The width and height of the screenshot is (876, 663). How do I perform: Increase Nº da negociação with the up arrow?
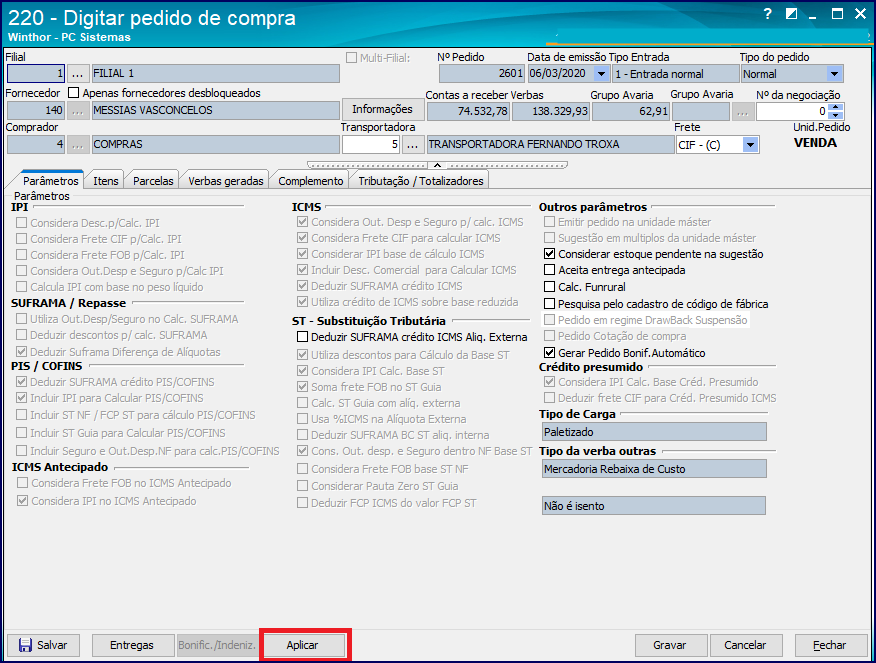point(835,108)
